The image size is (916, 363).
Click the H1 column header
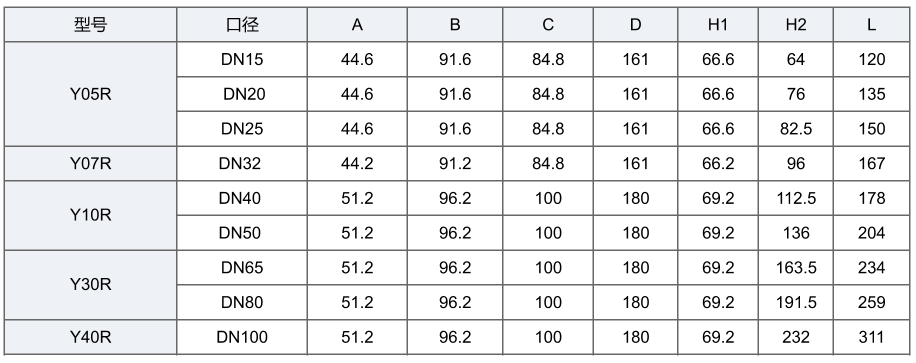click(x=718, y=25)
